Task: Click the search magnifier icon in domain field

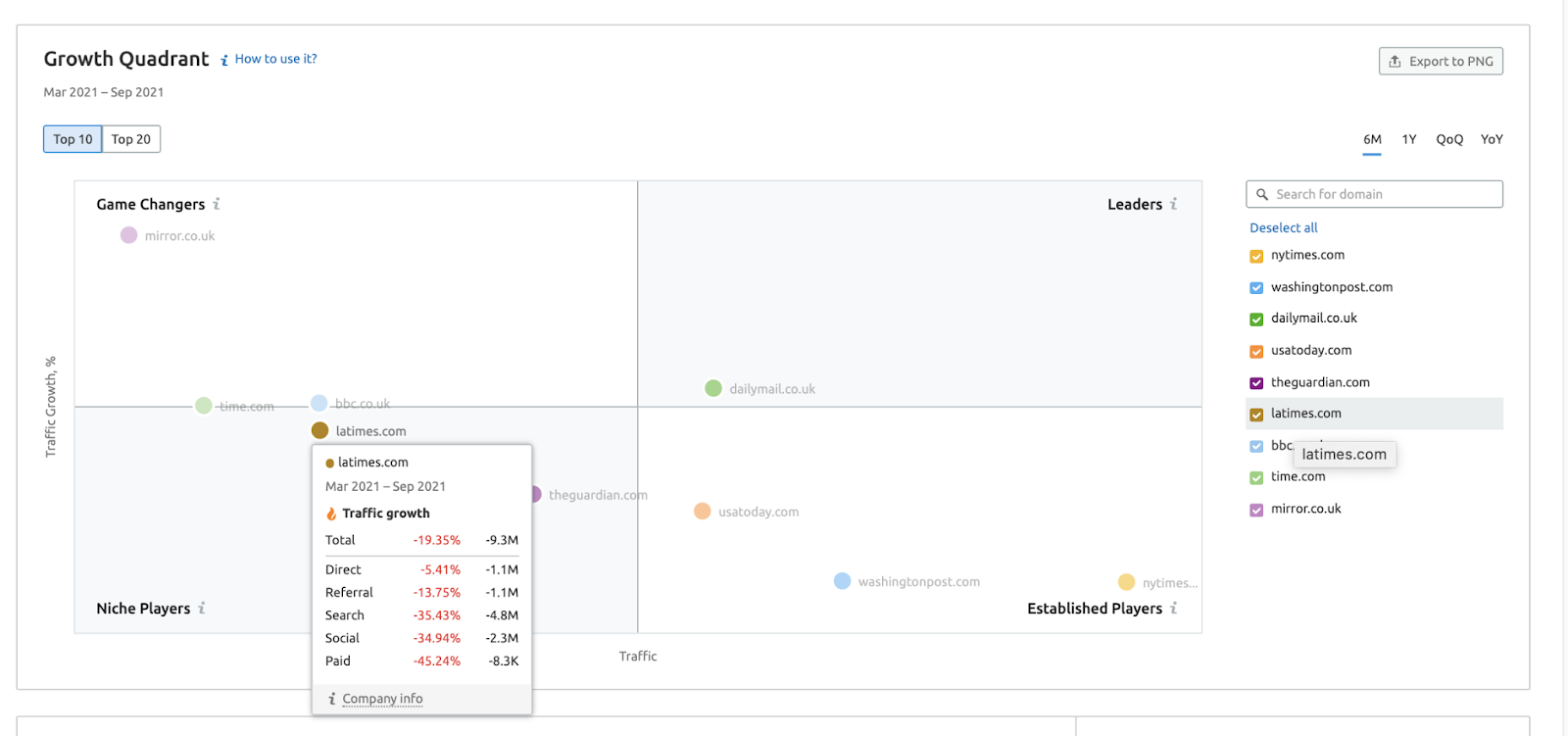Action: pos(1262,194)
